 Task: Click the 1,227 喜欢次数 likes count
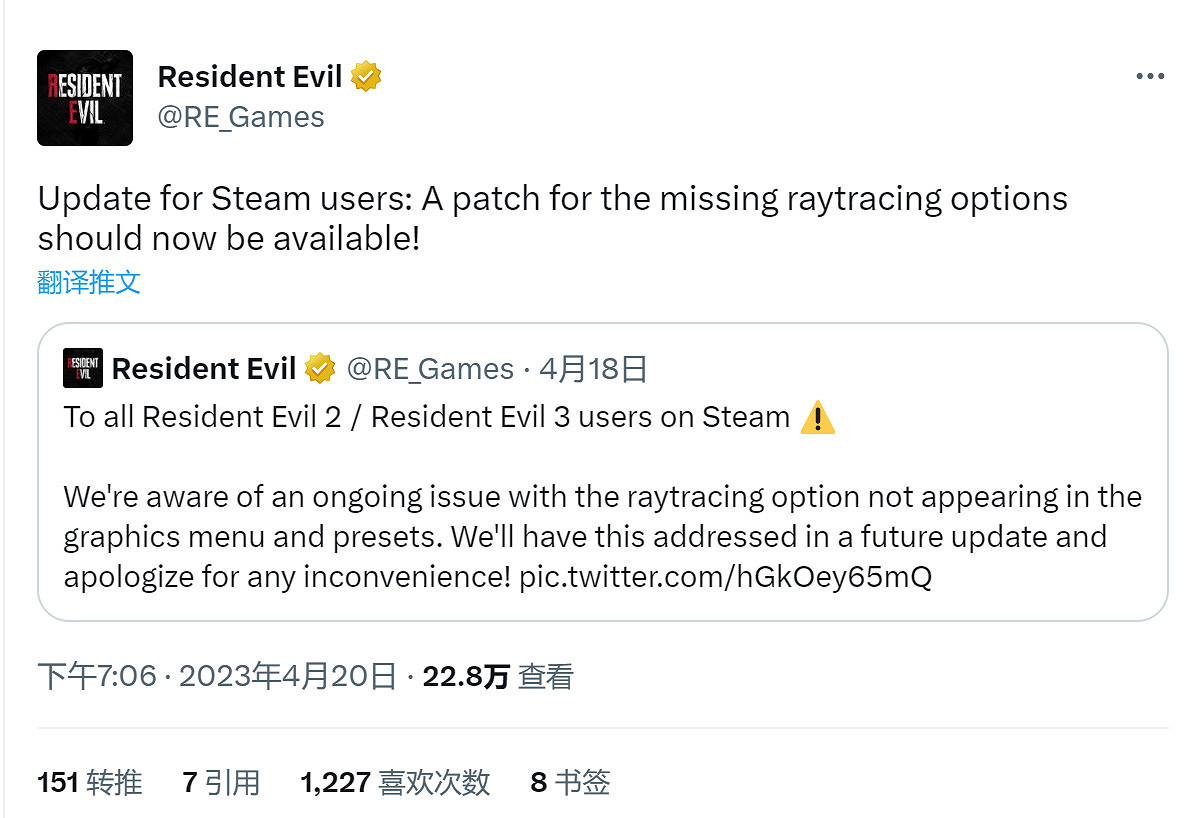tap(395, 783)
